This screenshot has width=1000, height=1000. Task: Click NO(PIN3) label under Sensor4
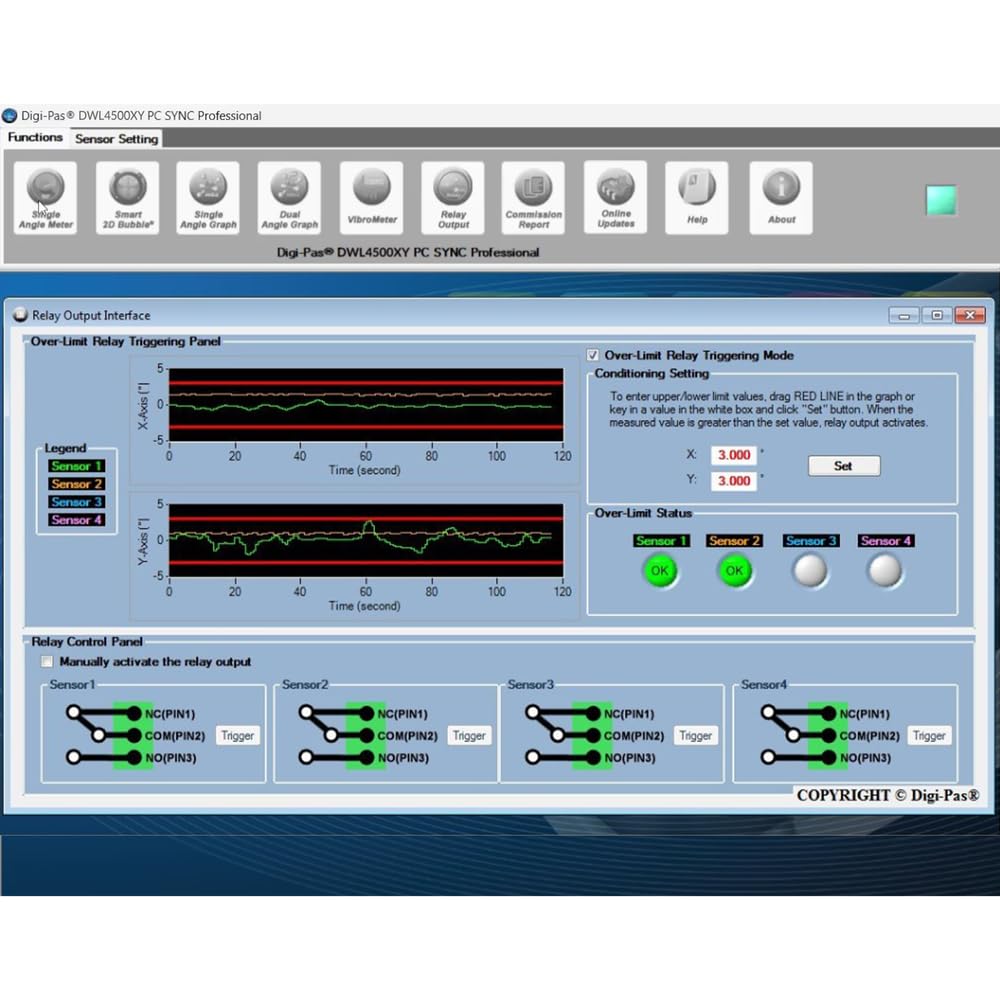tap(865, 758)
